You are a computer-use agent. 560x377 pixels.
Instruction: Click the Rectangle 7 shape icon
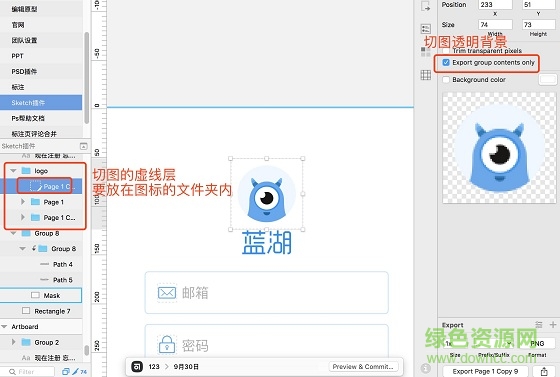click(x=26, y=311)
